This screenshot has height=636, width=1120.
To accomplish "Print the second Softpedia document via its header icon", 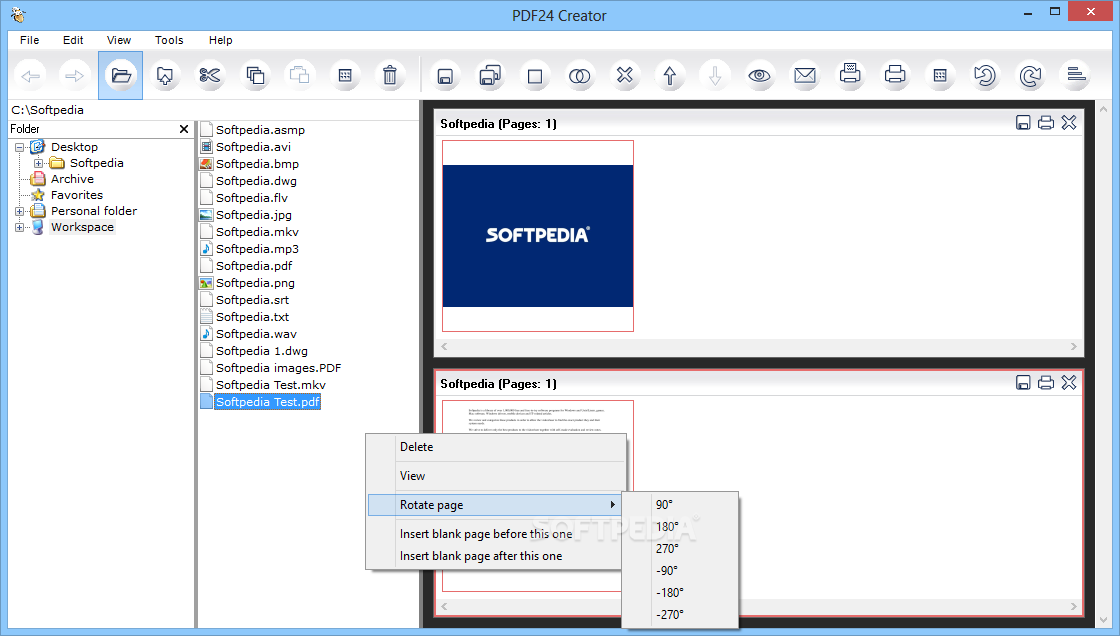I will (x=1046, y=383).
